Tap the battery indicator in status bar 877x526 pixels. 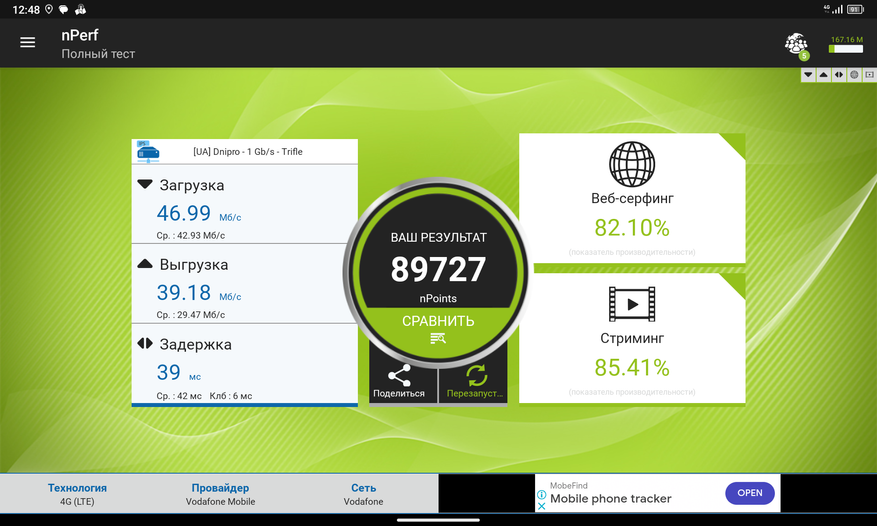[855, 9]
